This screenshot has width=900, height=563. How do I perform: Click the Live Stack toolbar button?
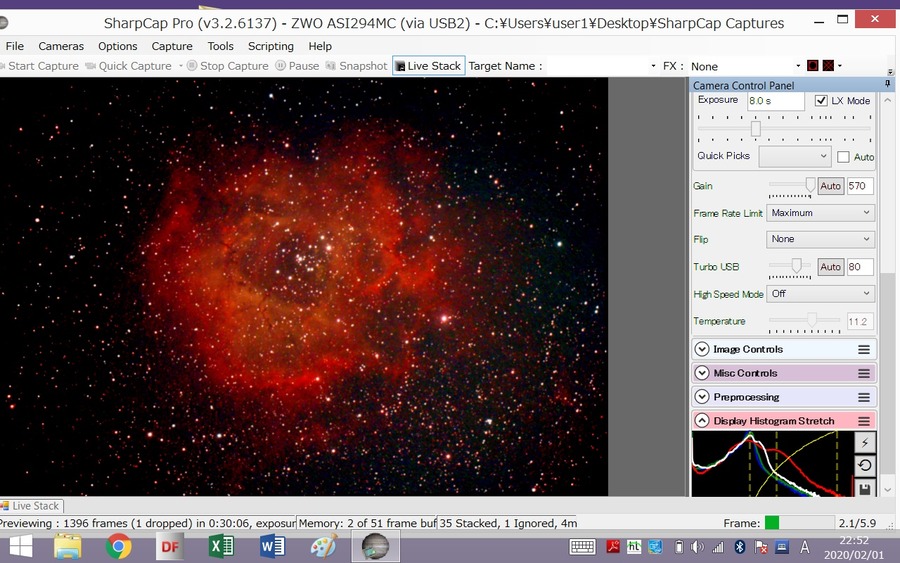click(x=429, y=66)
